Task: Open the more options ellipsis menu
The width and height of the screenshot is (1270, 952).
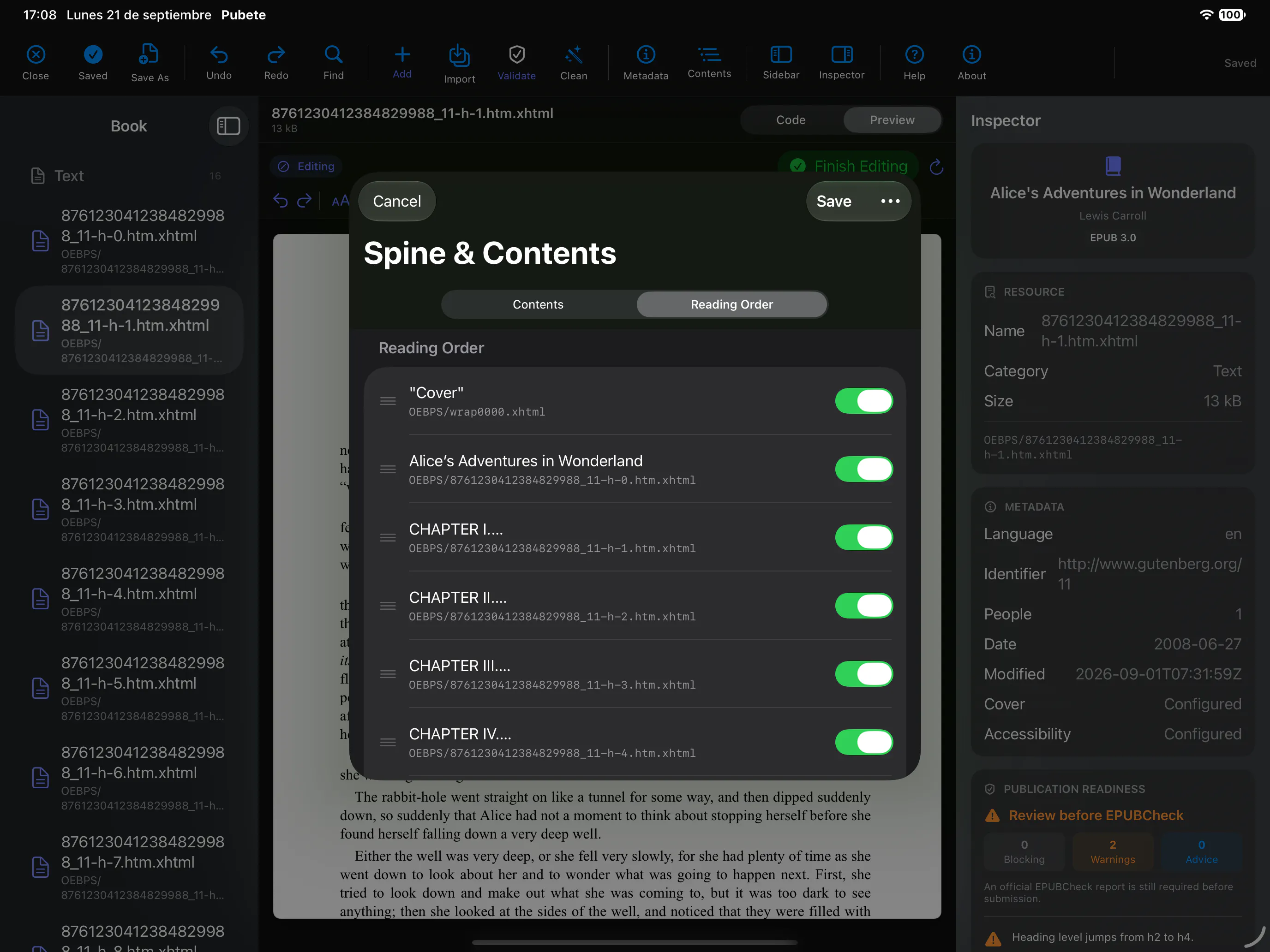Action: (x=890, y=202)
